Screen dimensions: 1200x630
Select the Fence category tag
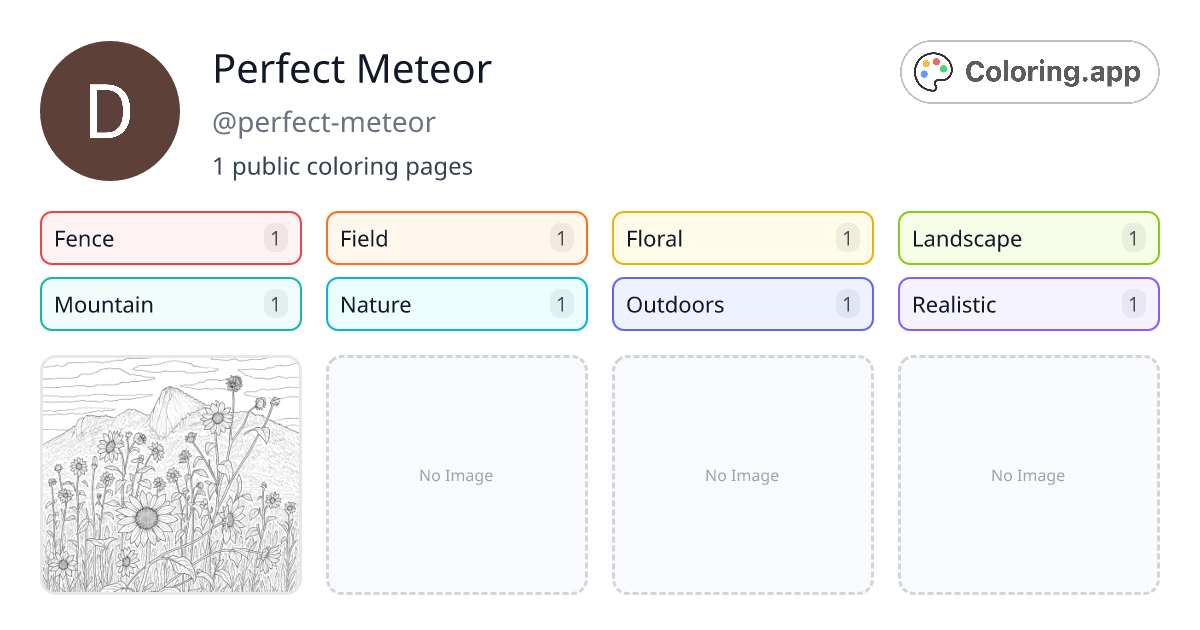(170, 238)
